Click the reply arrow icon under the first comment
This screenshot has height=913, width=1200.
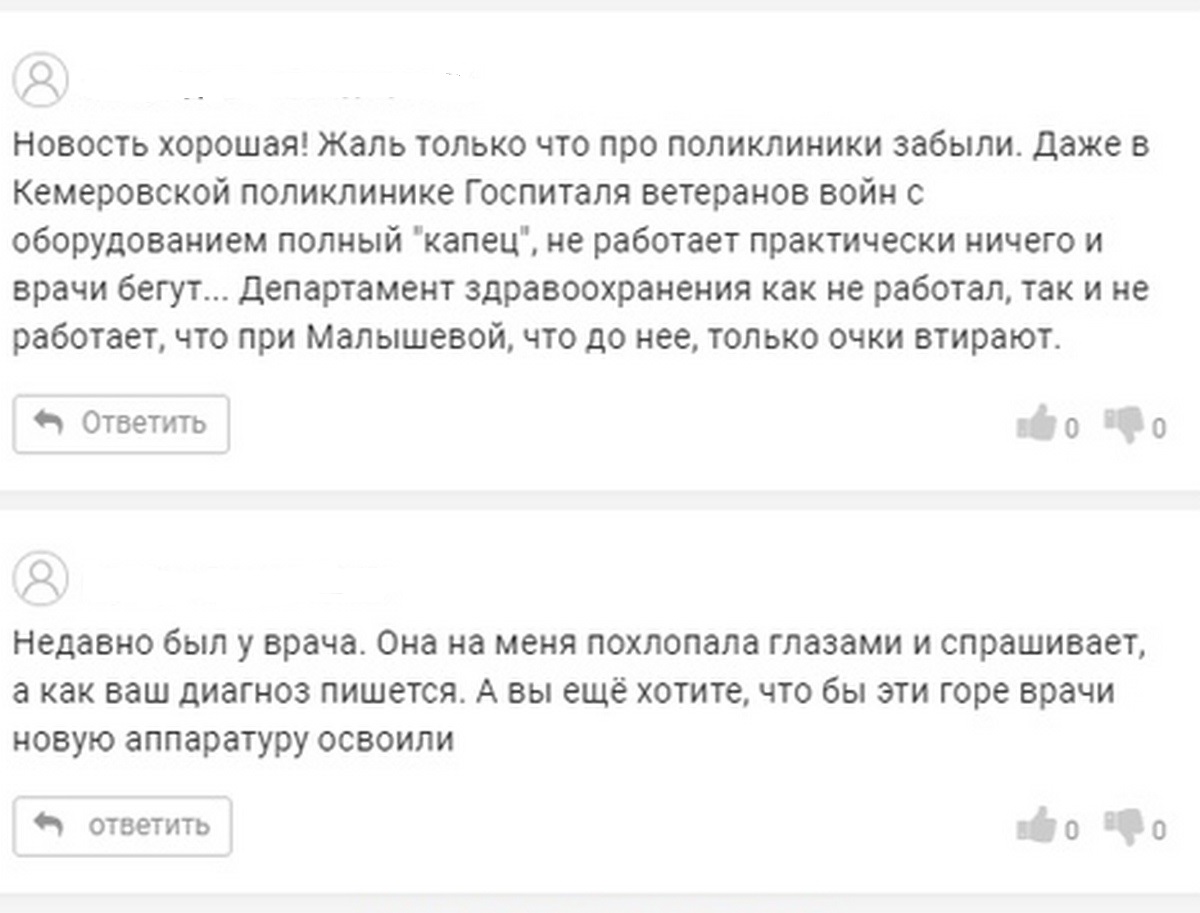(x=48, y=423)
